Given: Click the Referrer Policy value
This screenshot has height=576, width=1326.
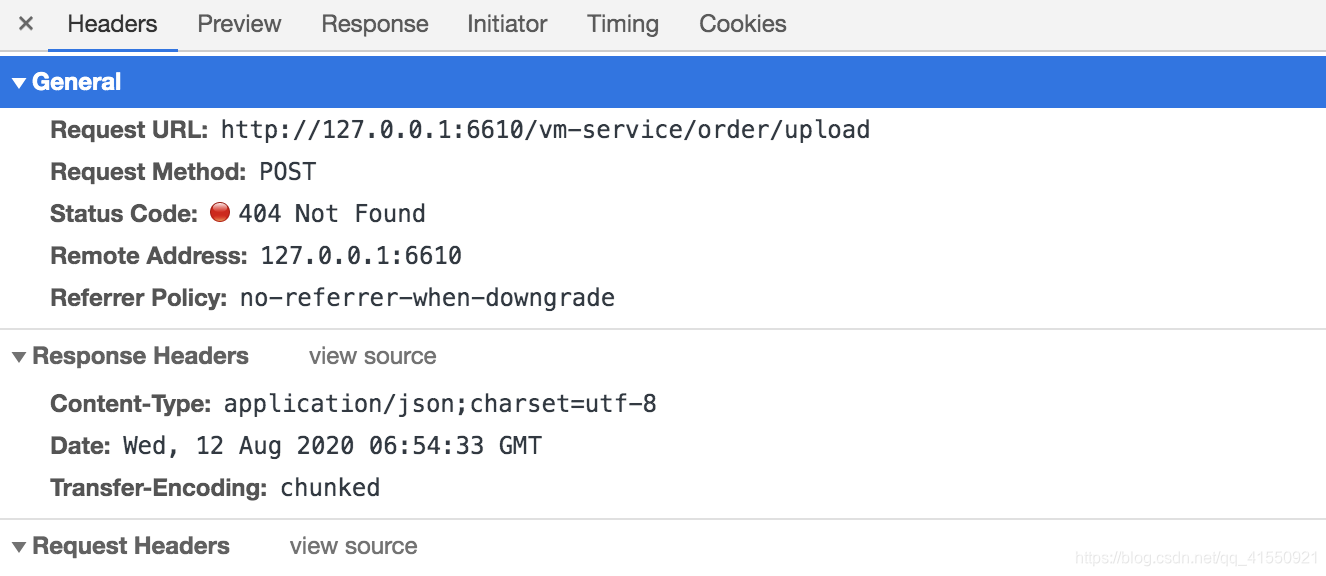Looking at the screenshot, I should click(x=427, y=297).
